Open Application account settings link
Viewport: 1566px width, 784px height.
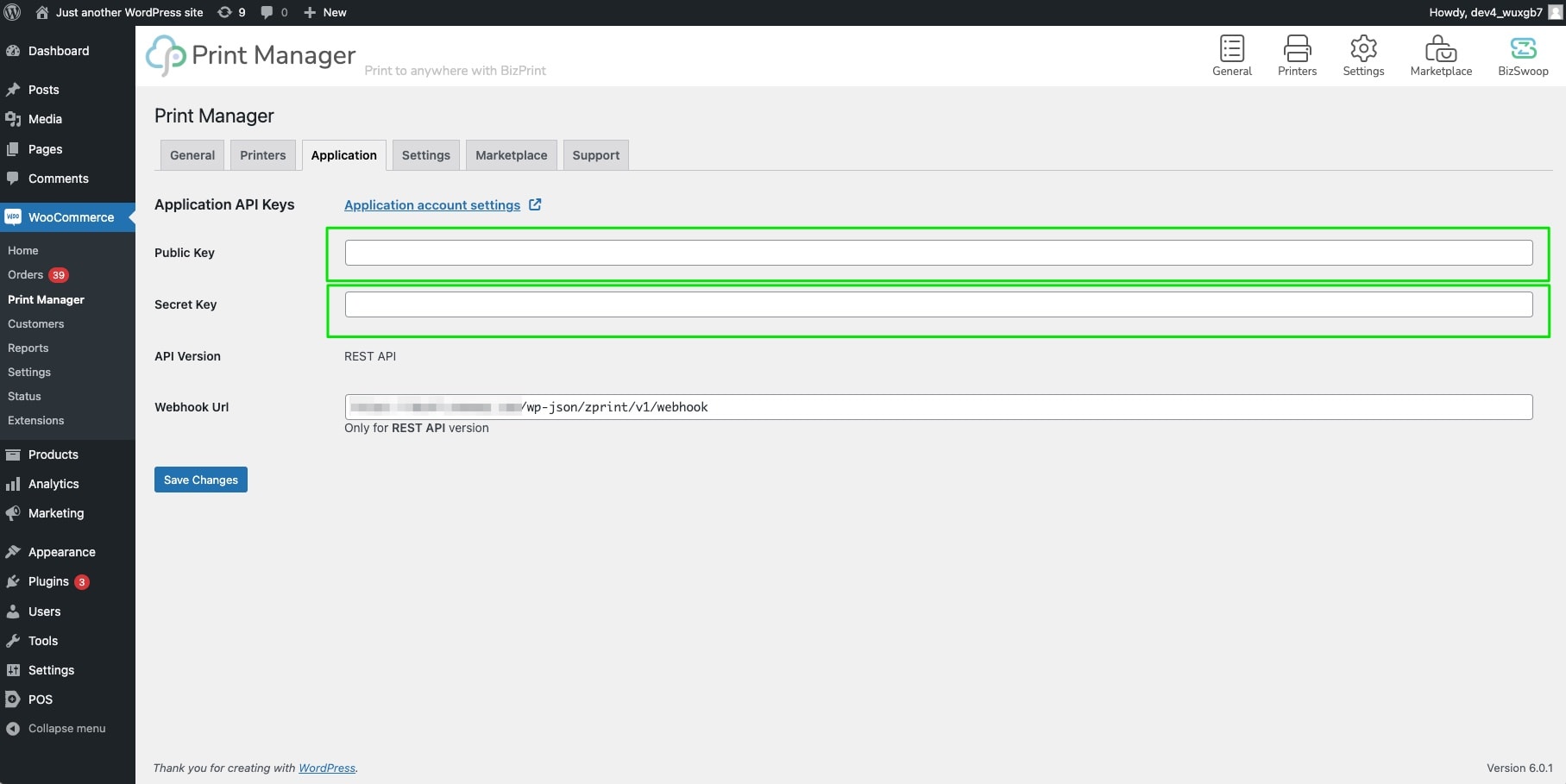click(x=431, y=204)
